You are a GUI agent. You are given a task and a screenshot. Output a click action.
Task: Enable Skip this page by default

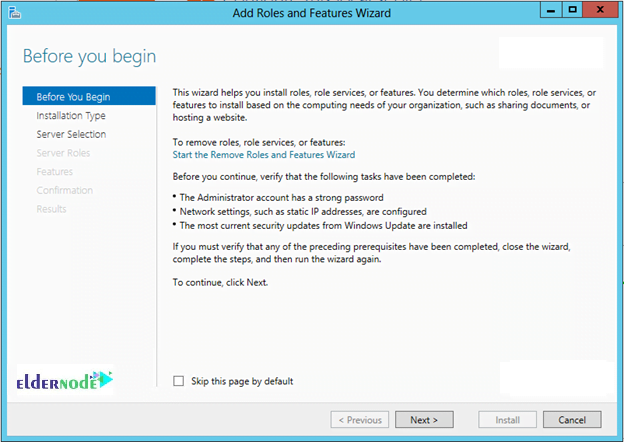[179, 381]
